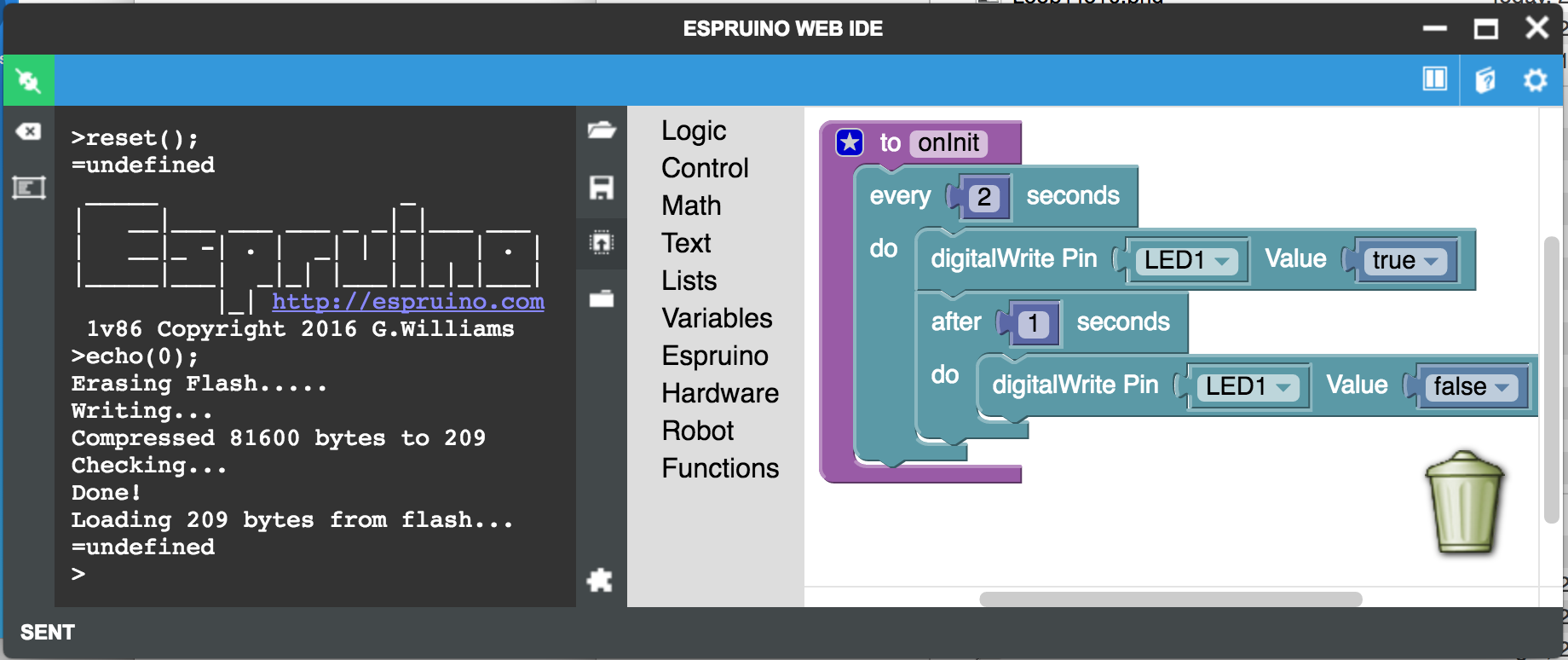Open the Hardware block category

click(x=720, y=393)
